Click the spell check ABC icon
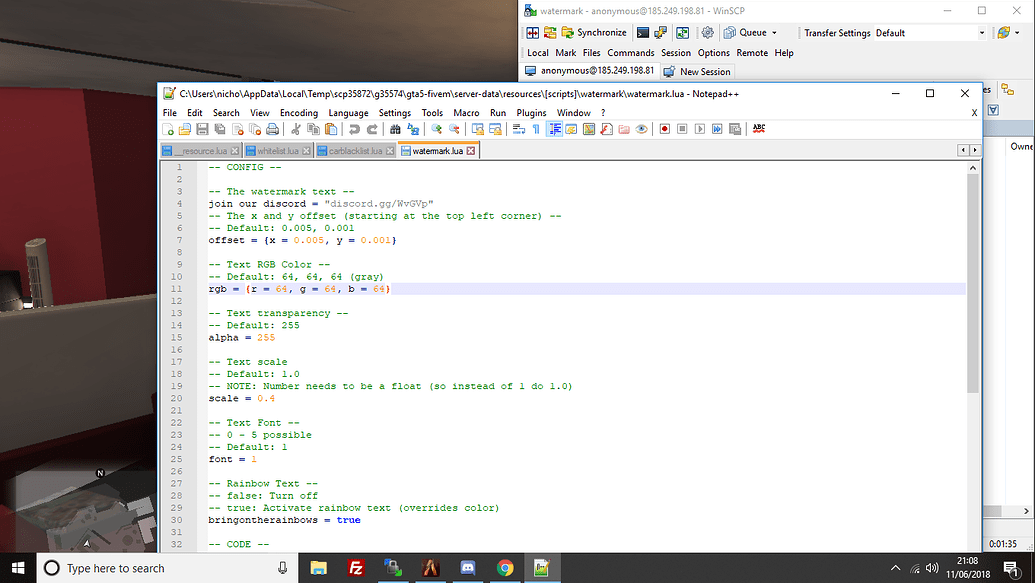 click(x=759, y=129)
